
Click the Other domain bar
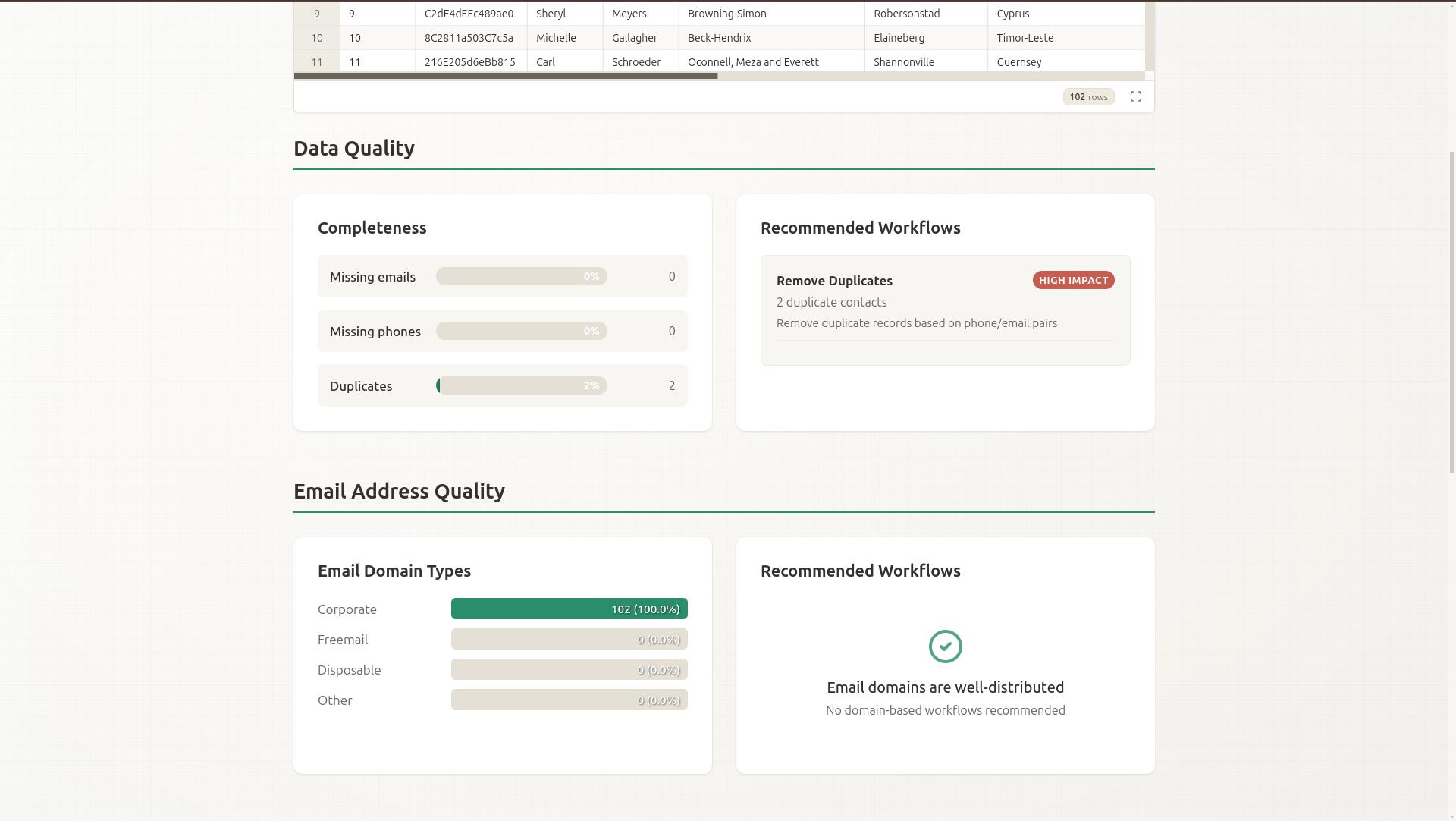click(x=569, y=700)
